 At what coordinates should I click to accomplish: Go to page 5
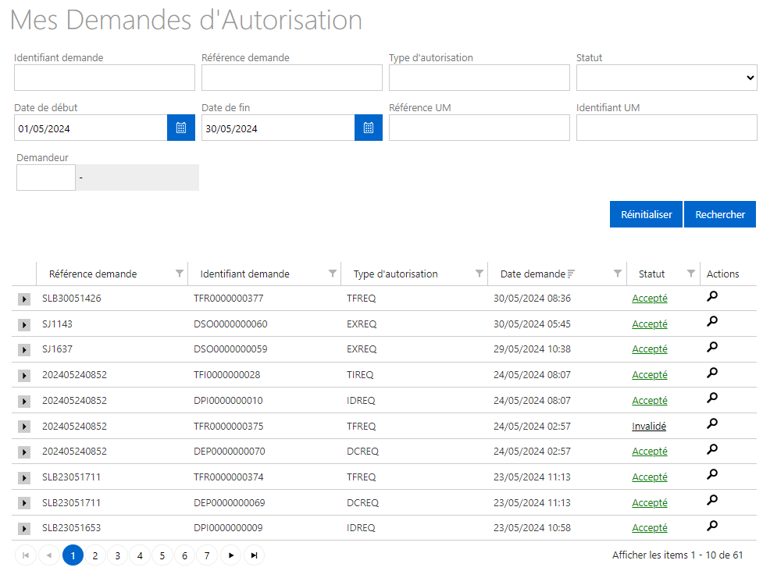[x=162, y=555]
